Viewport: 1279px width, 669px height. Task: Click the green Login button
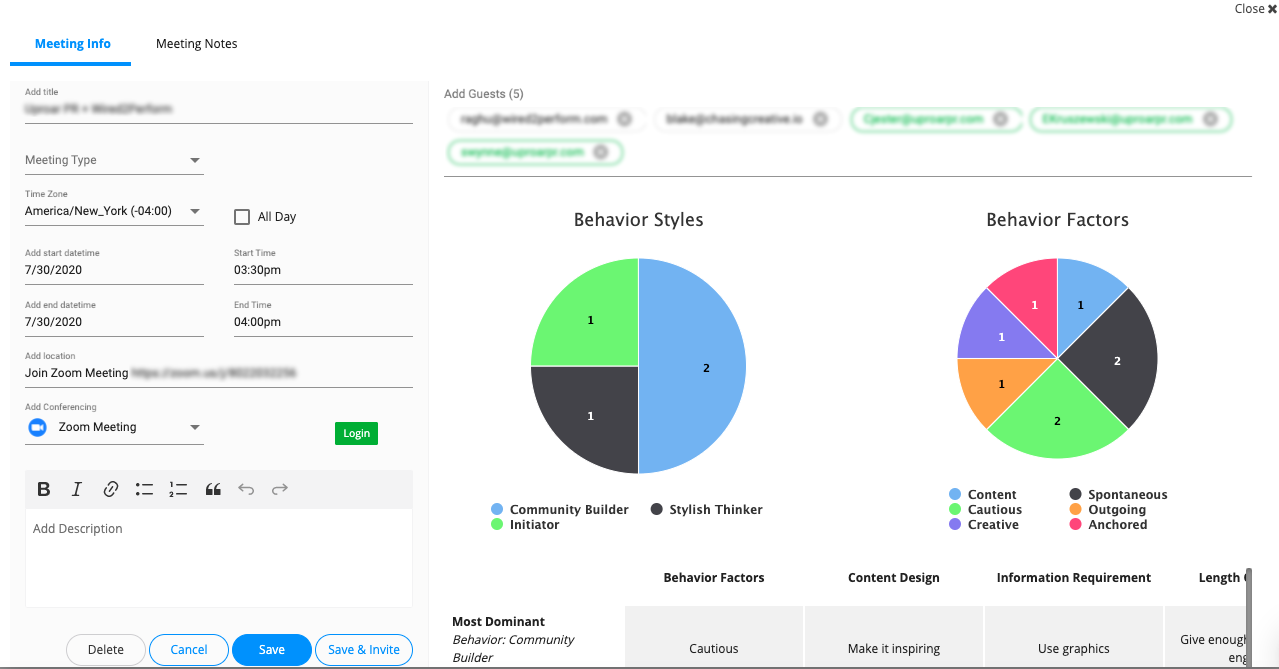[356, 433]
